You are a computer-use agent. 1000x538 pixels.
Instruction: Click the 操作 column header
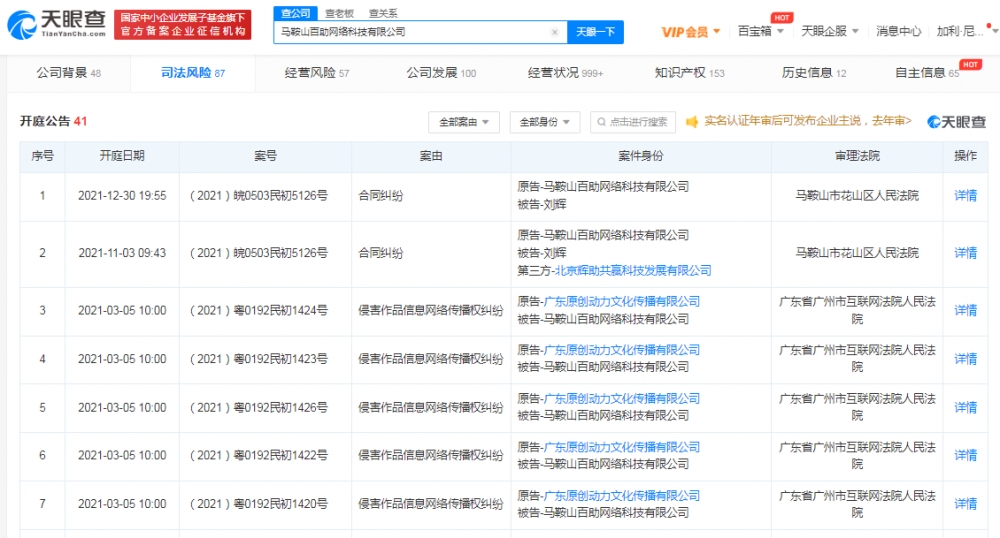click(x=965, y=156)
